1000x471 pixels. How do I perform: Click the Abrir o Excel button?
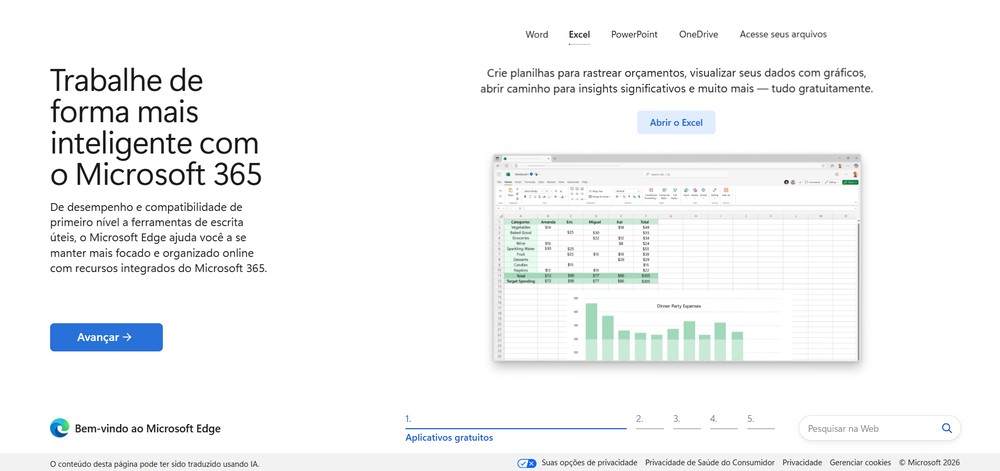click(x=676, y=122)
